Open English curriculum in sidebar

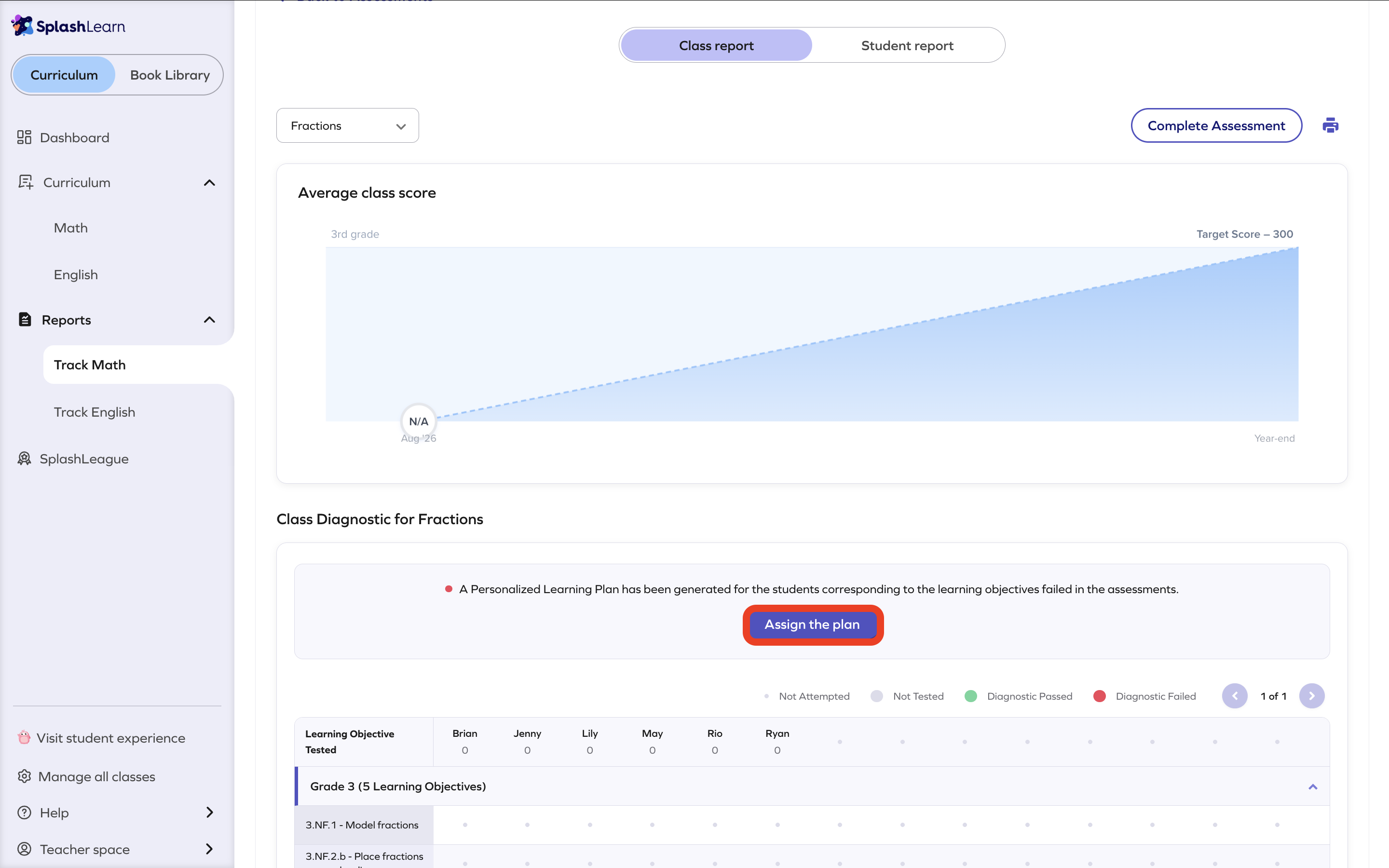76,274
